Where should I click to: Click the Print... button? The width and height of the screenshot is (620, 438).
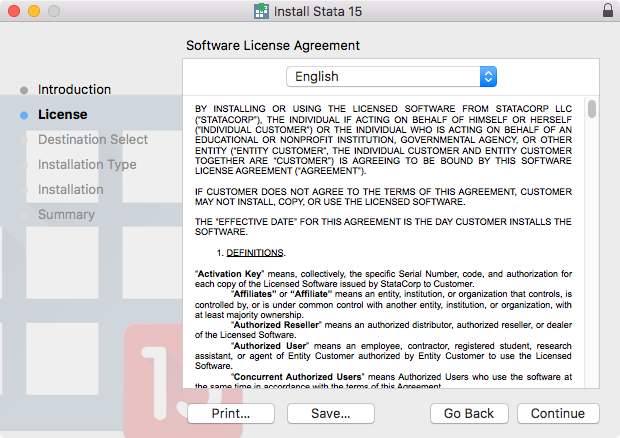click(231, 413)
